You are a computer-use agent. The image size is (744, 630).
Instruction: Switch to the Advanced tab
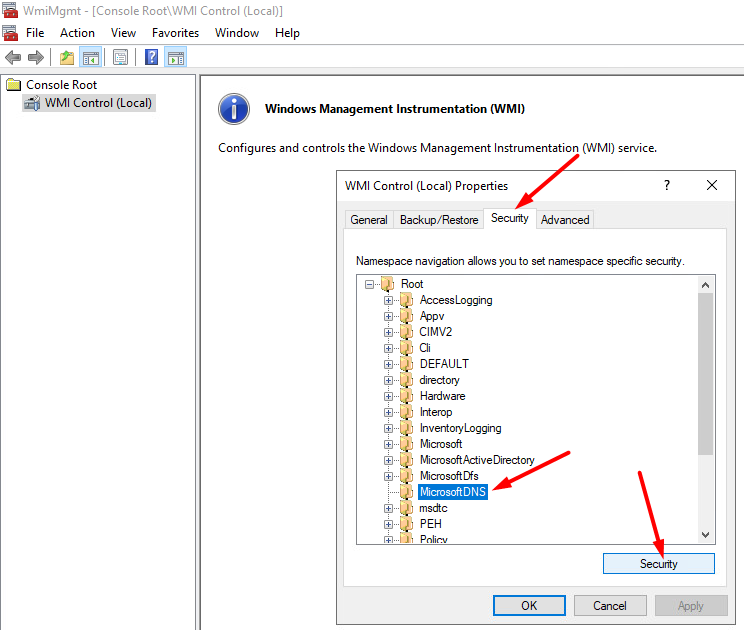click(565, 220)
